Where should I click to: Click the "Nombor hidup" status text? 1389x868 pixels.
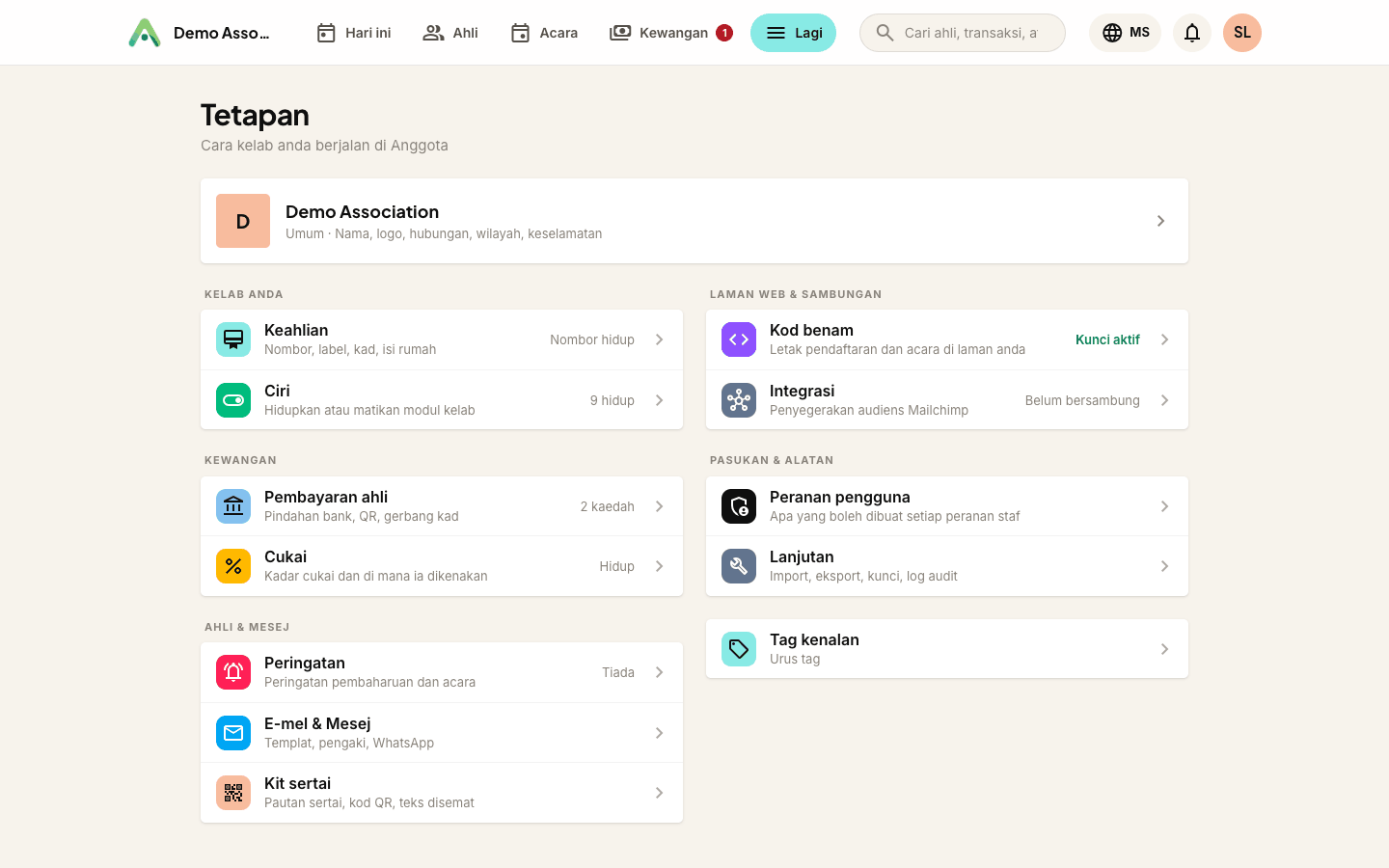tap(592, 339)
